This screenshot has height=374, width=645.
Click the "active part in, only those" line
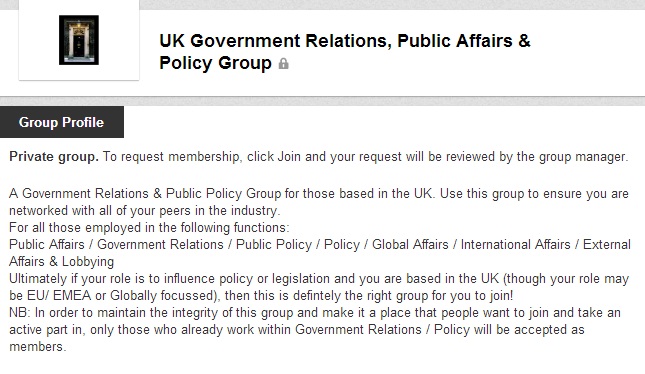[297, 330]
